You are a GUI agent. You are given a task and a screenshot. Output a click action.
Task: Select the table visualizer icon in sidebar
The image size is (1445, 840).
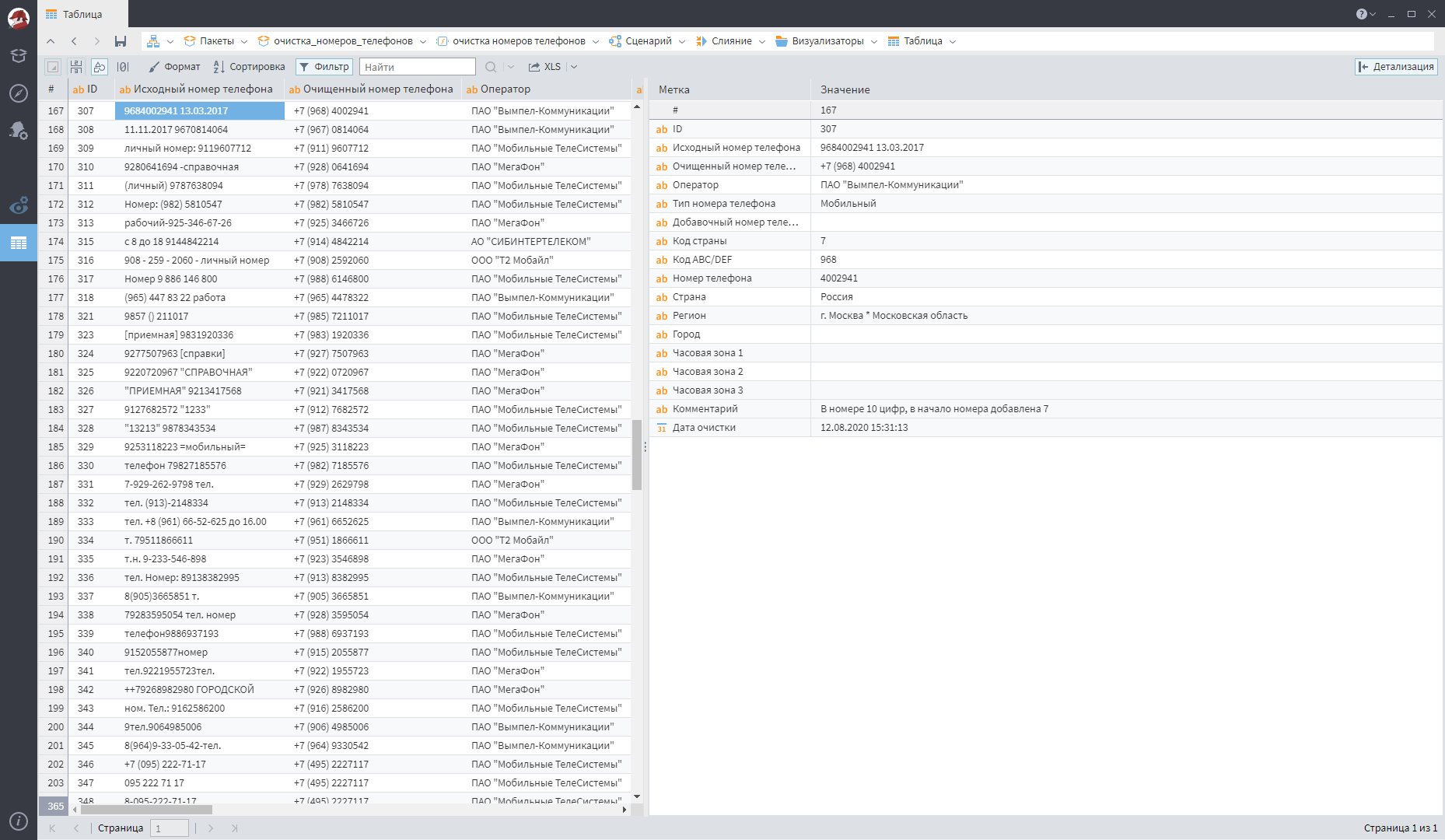(x=19, y=242)
